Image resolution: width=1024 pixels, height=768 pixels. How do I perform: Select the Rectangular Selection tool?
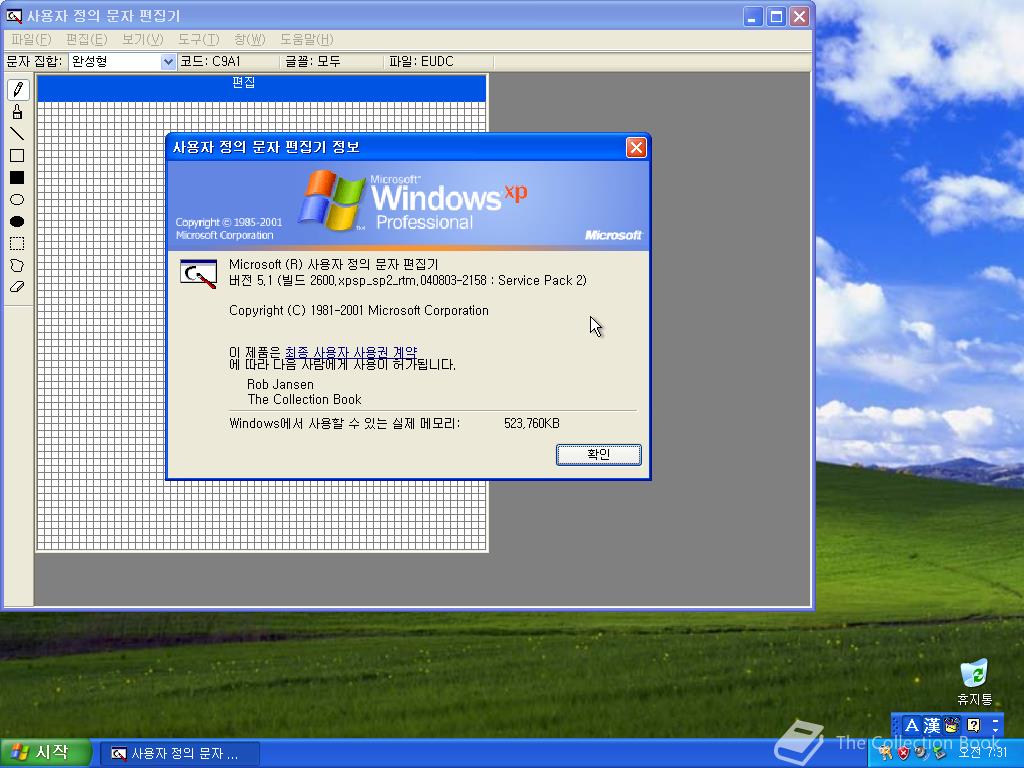(18, 244)
